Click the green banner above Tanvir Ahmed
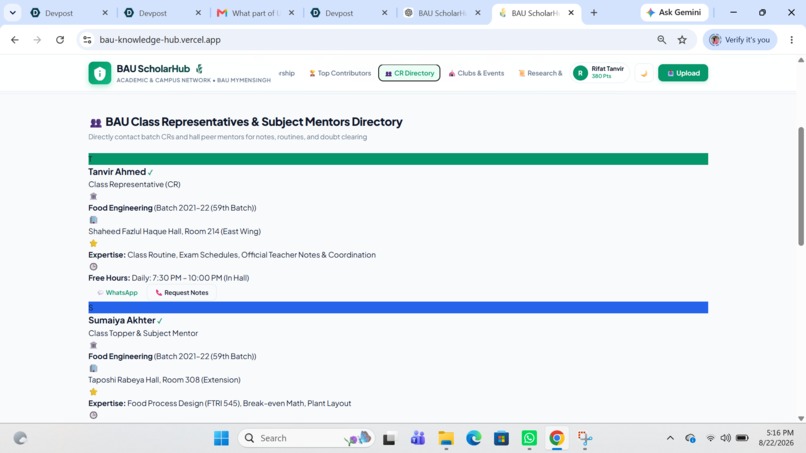Screen dimensions: 806x453 (398, 159)
